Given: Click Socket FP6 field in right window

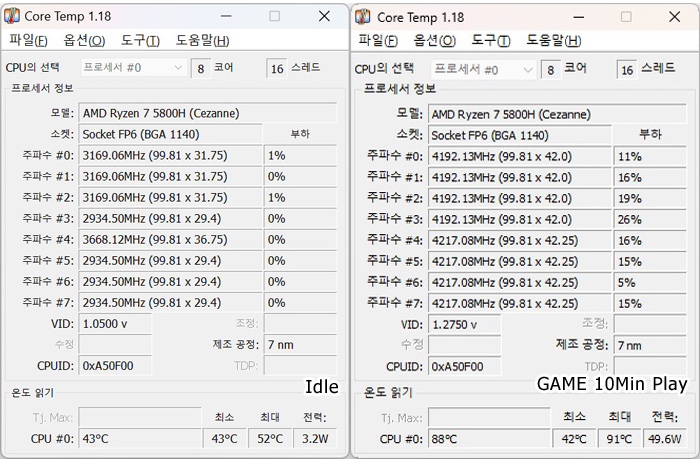Looking at the screenshot, I should [520, 135].
